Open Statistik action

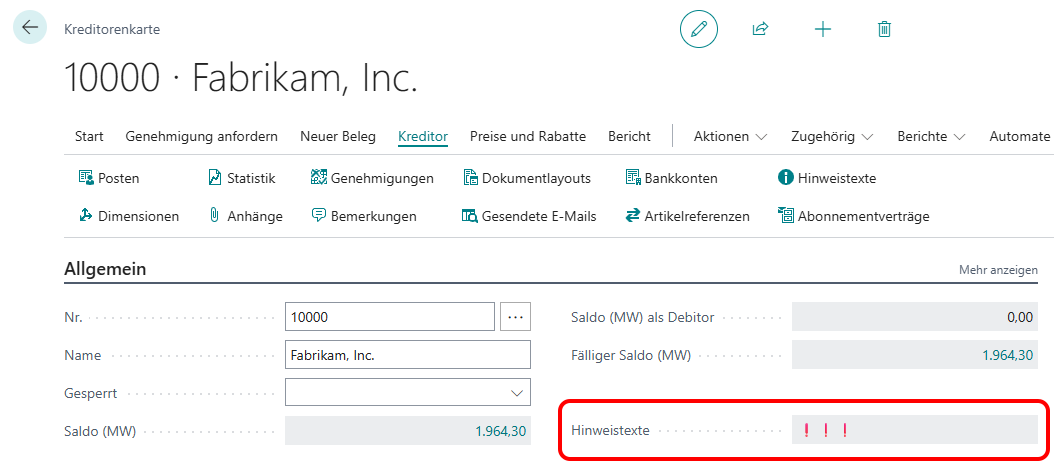[241, 178]
